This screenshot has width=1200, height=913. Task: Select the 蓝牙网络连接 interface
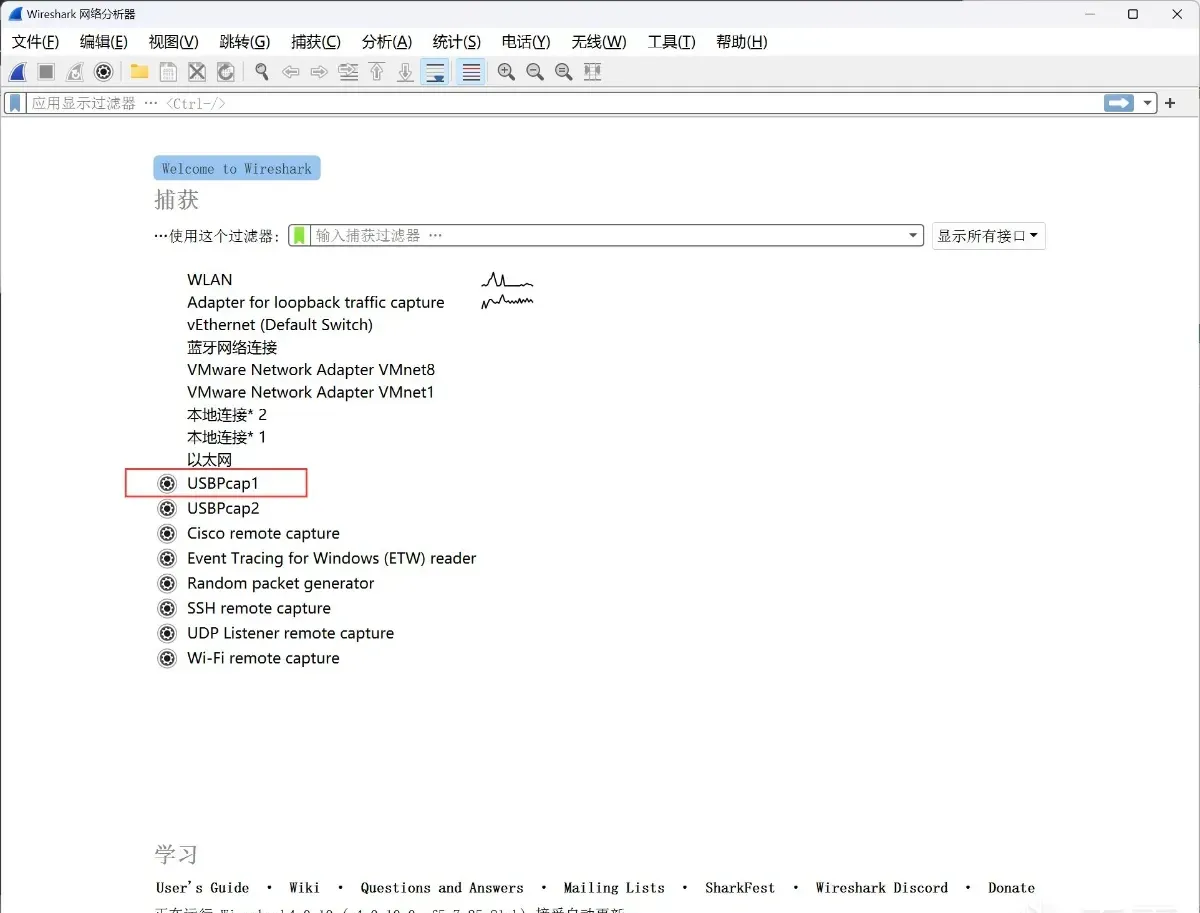click(232, 347)
